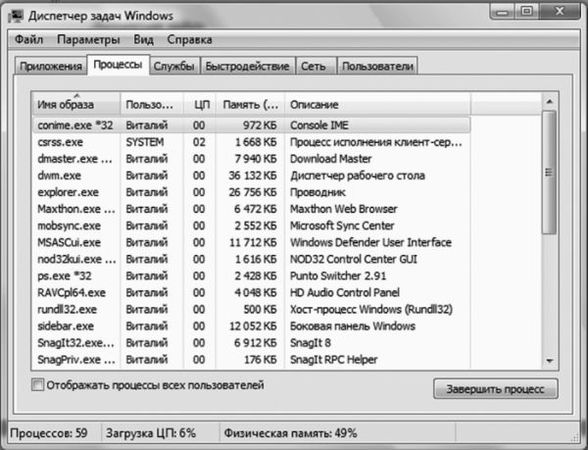Click the 26 756 КБ memory value
Viewport: 588px width, 450px height.
252,192
